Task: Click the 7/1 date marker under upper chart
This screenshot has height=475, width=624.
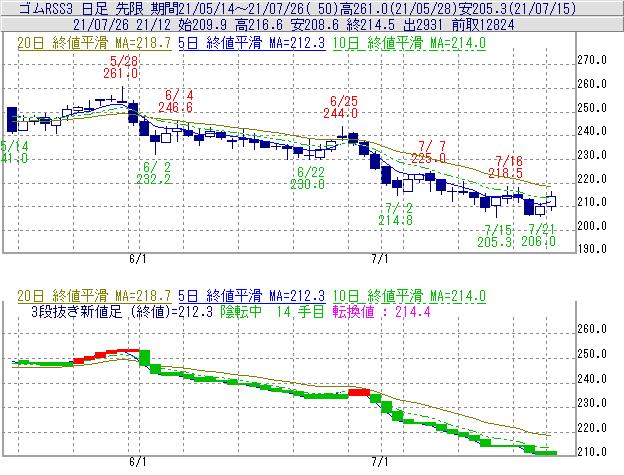Action: 380,259
